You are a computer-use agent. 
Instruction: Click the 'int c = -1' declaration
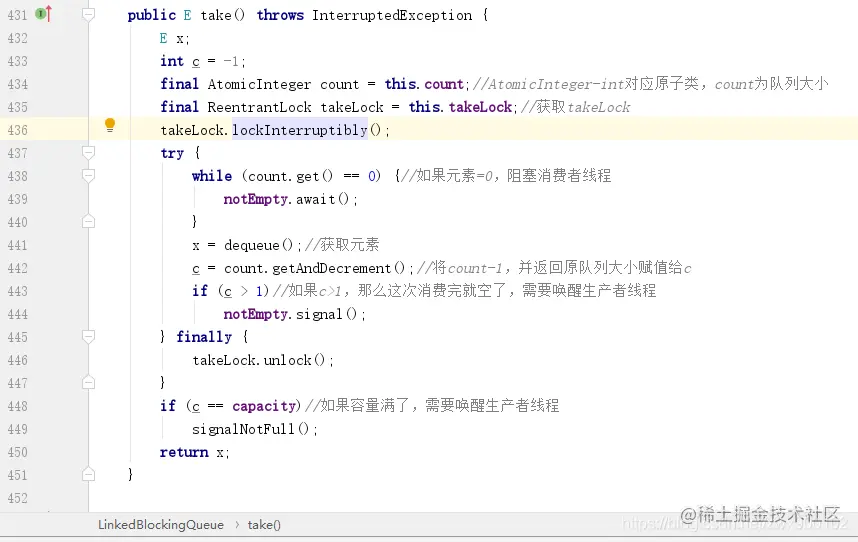202,61
